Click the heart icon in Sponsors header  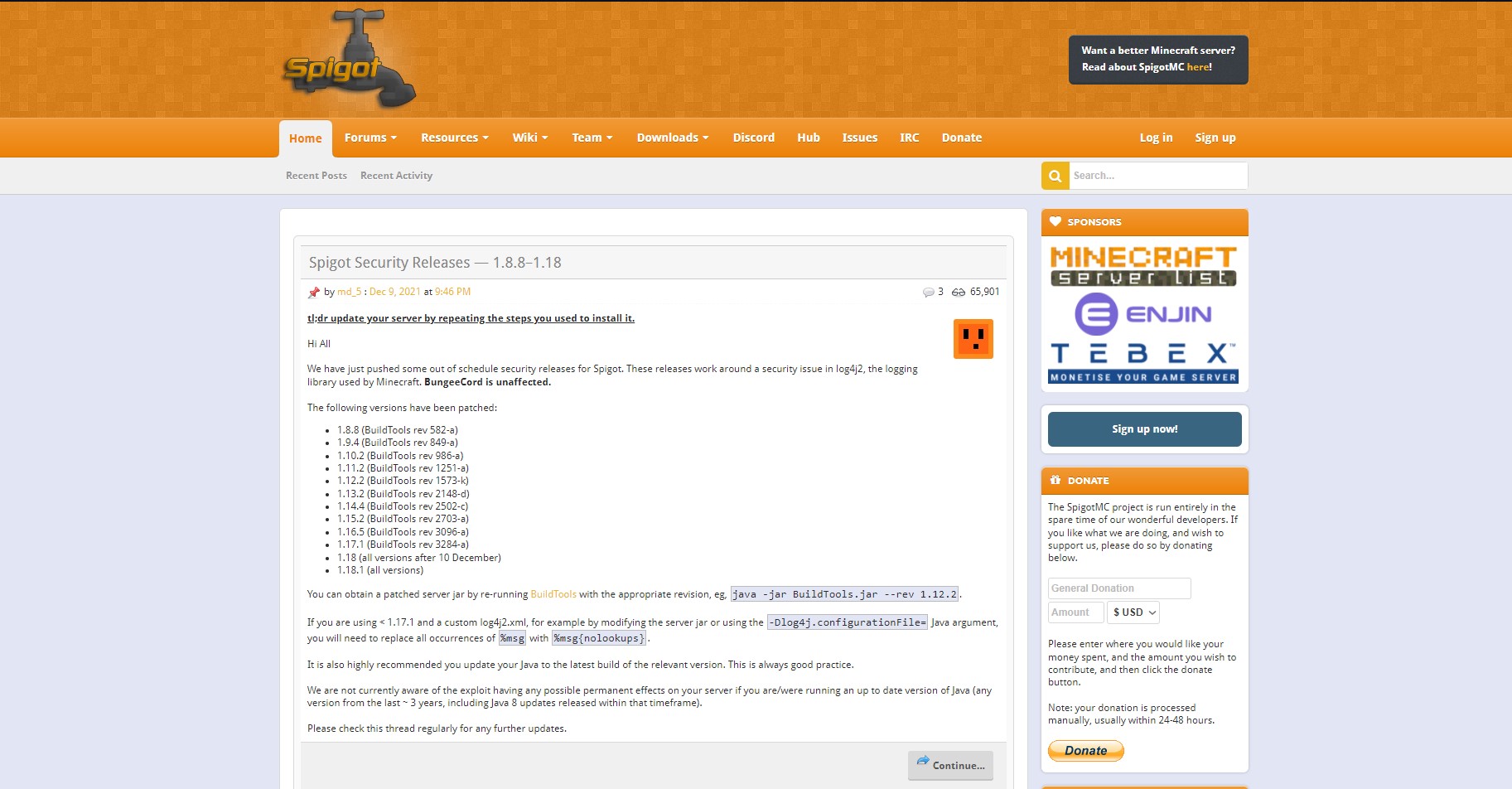[x=1055, y=222]
